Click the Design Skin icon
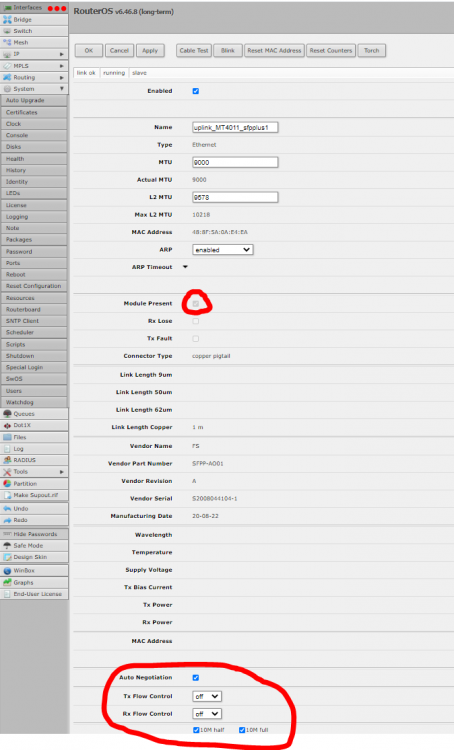This screenshot has width=454, height=750. tap(7, 557)
